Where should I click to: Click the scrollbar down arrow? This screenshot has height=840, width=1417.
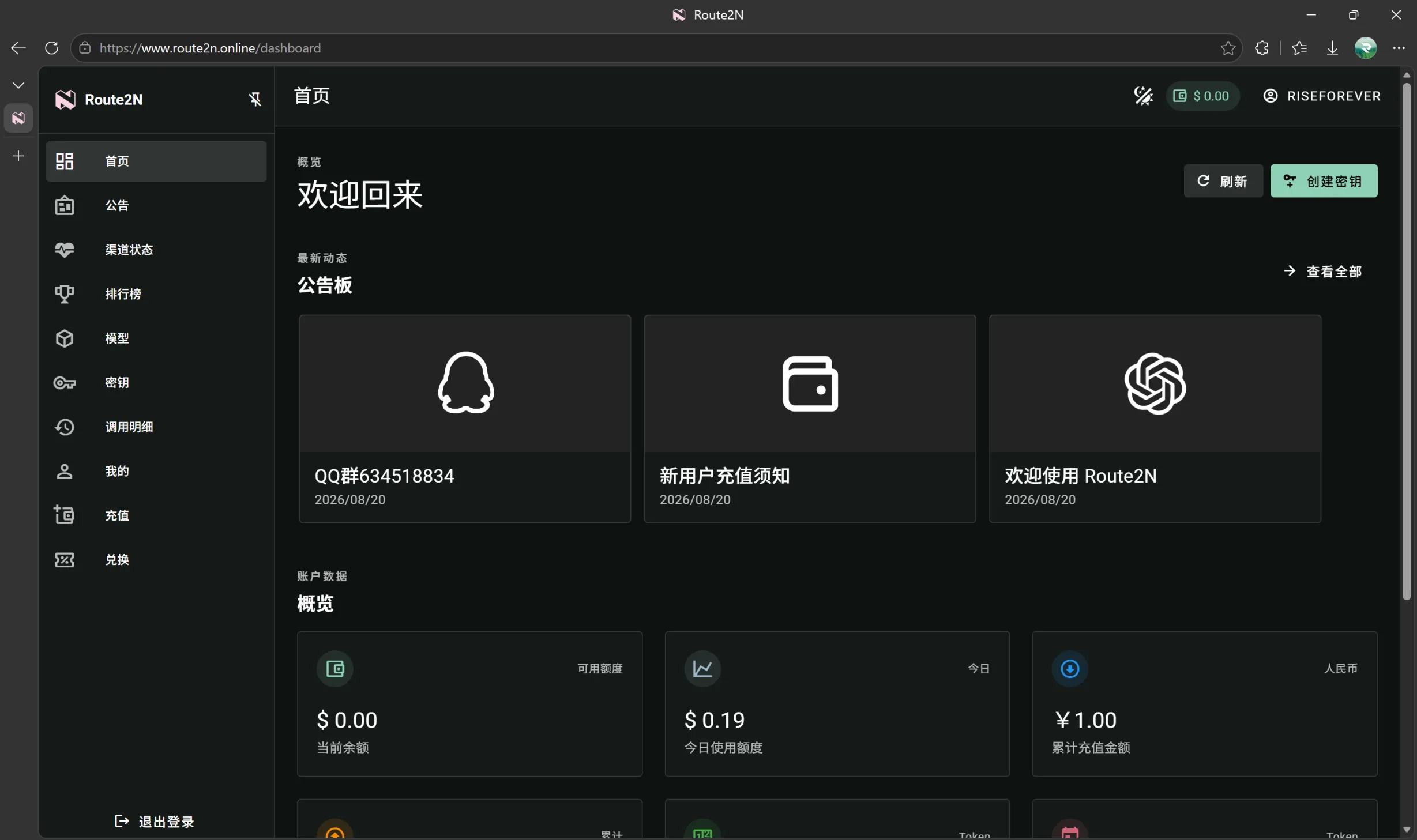pyautogui.click(x=1407, y=830)
